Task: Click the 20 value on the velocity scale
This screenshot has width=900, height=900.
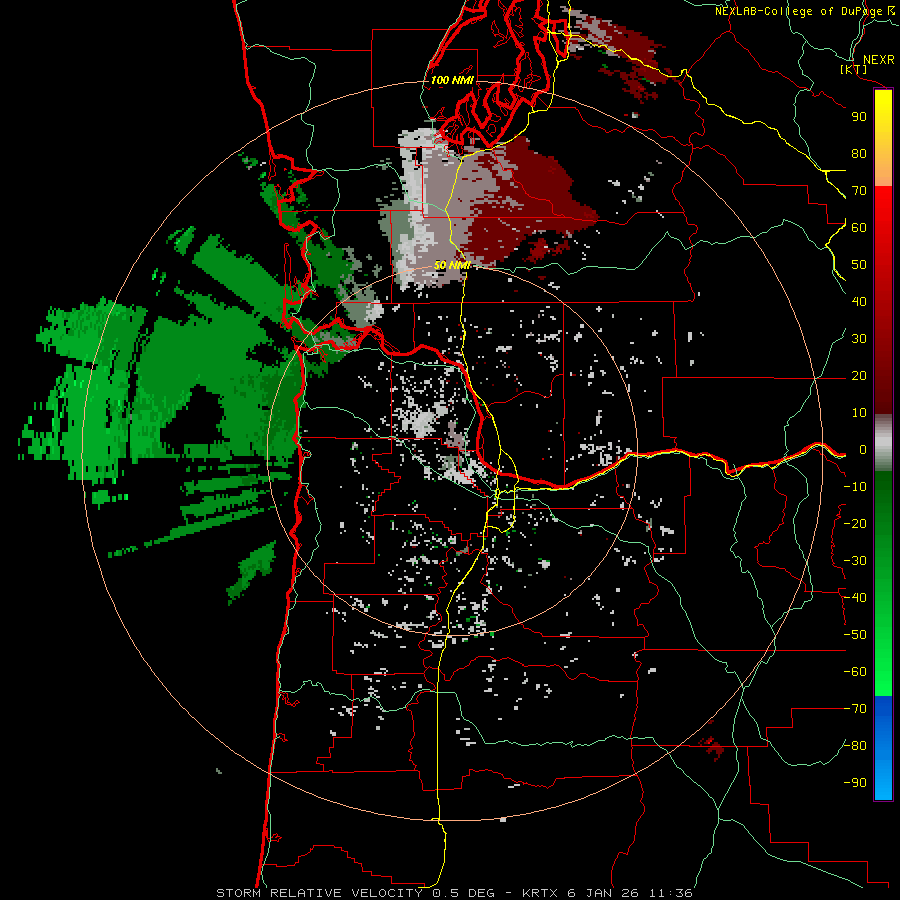Action: tap(859, 375)
